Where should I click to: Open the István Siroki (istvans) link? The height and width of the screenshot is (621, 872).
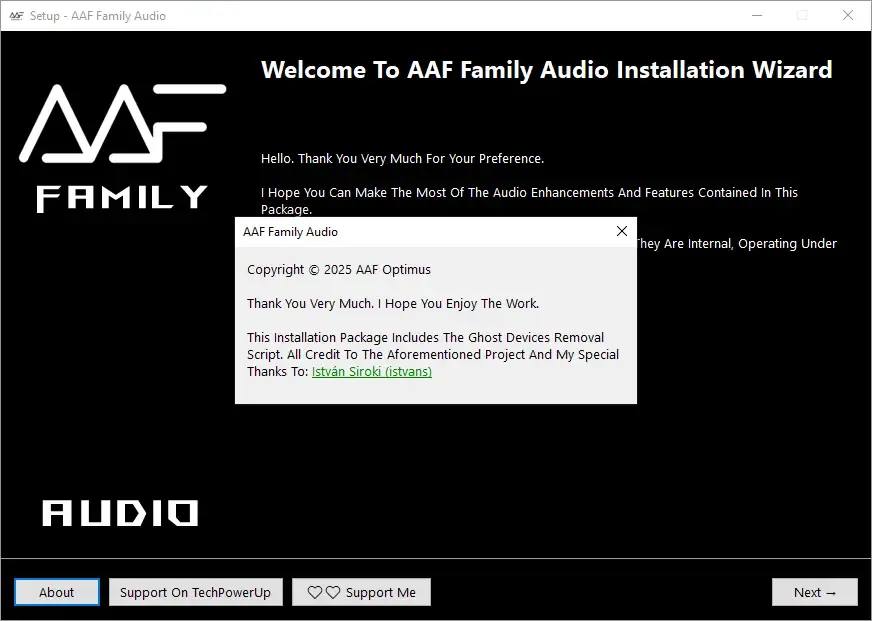(x=372, y=371)
